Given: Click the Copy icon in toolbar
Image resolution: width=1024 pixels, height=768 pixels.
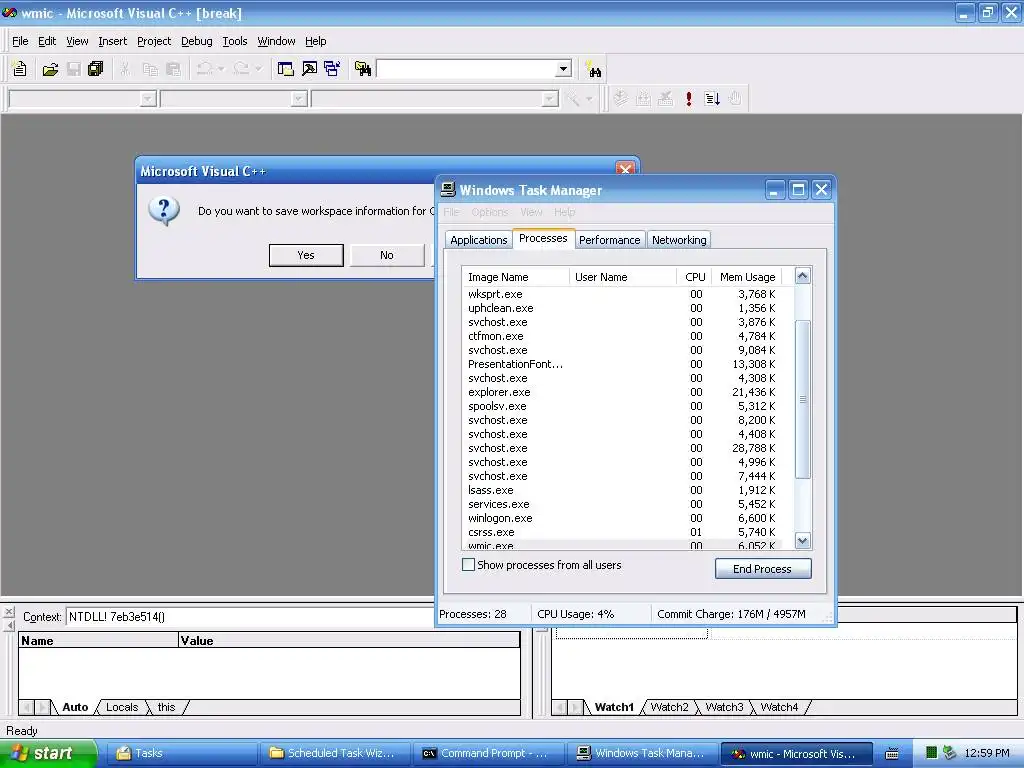Looking at the screenshot, I should coord(150,69).
